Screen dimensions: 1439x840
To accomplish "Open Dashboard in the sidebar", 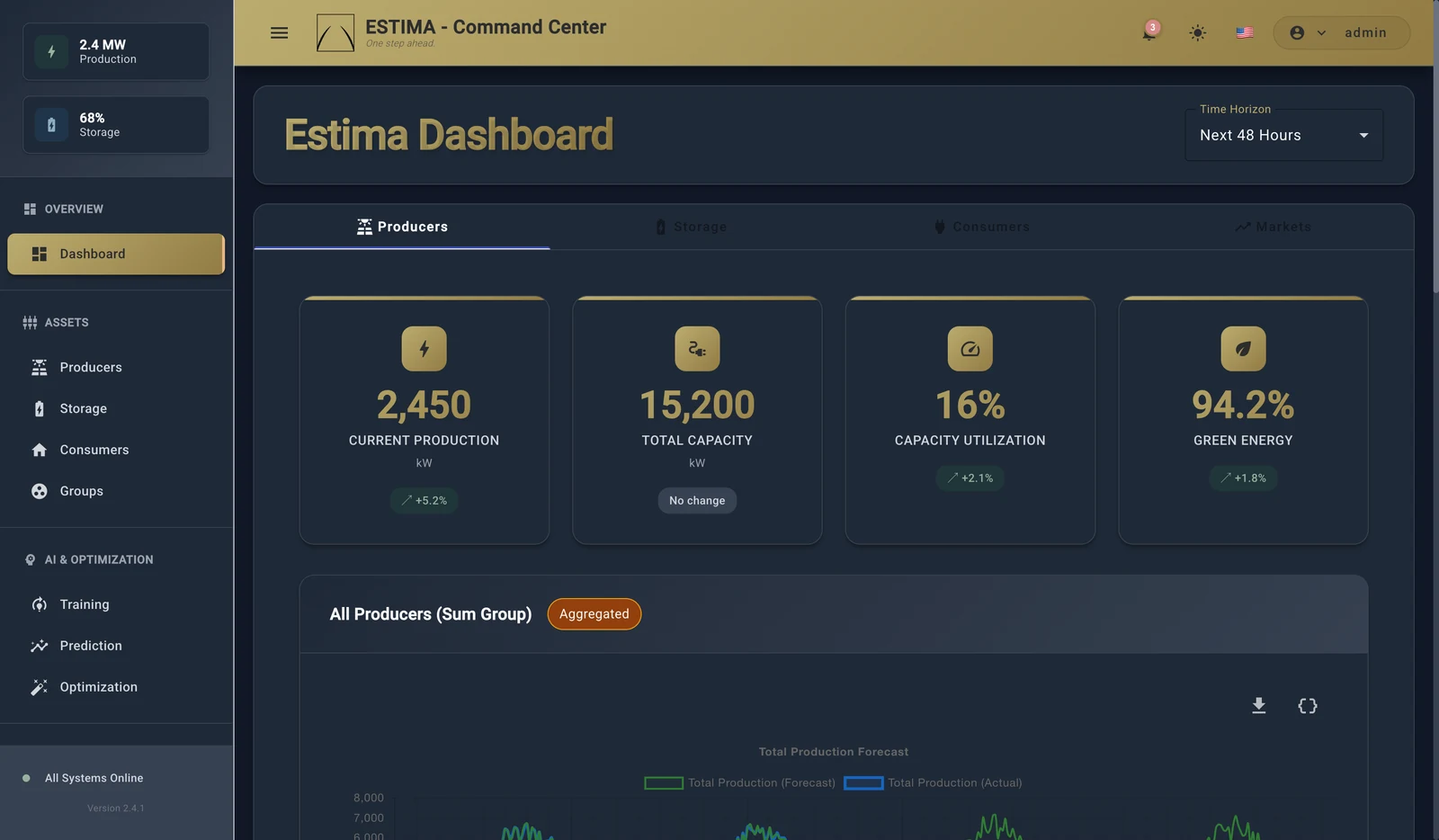I will [x=116, y=254].
